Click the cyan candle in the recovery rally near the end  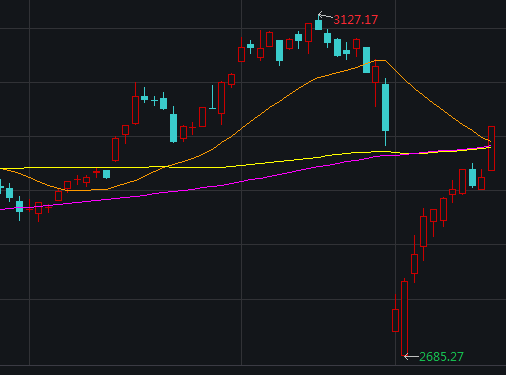point(472,177)
